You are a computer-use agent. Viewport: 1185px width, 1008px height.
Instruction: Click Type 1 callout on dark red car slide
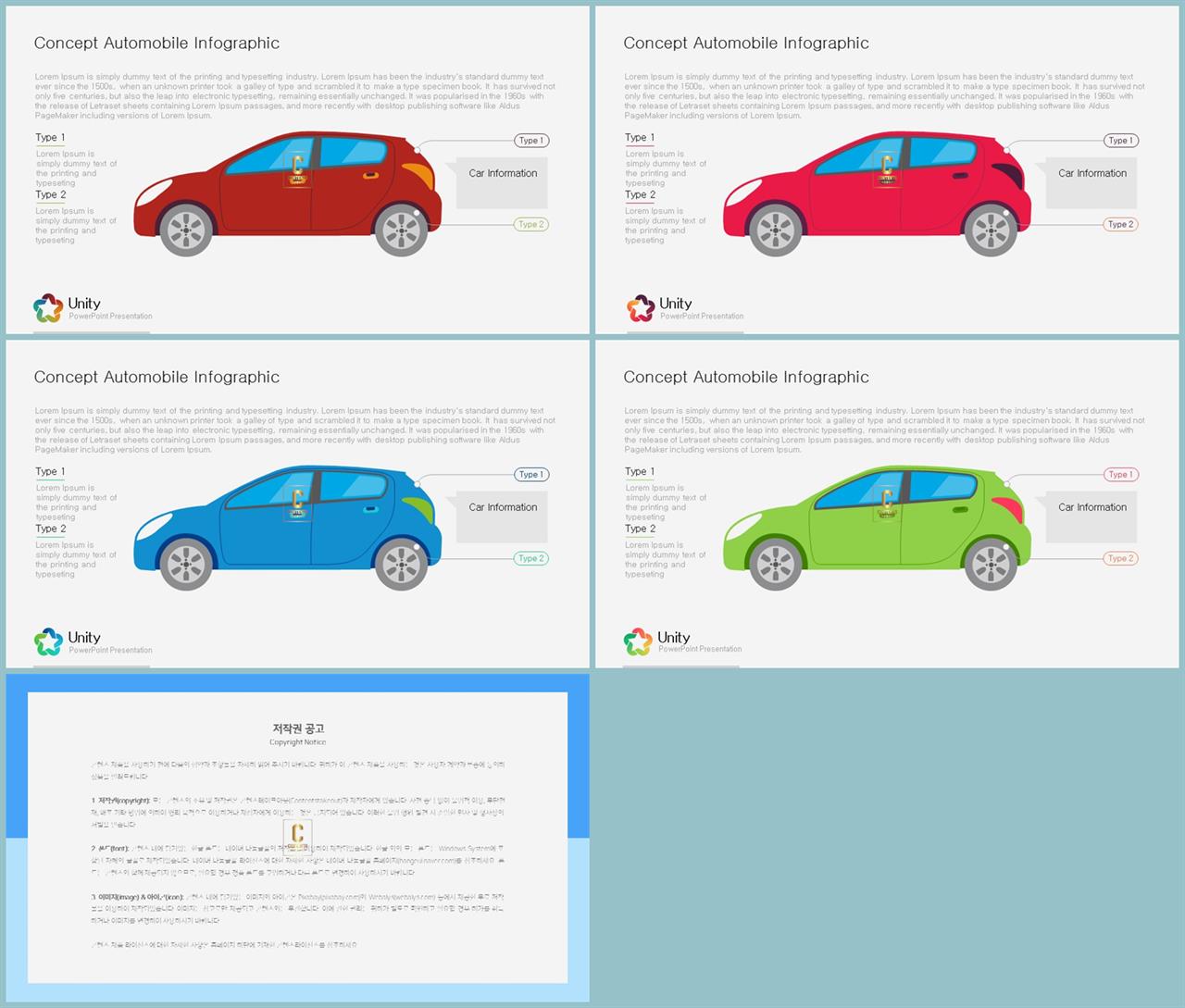531,141
